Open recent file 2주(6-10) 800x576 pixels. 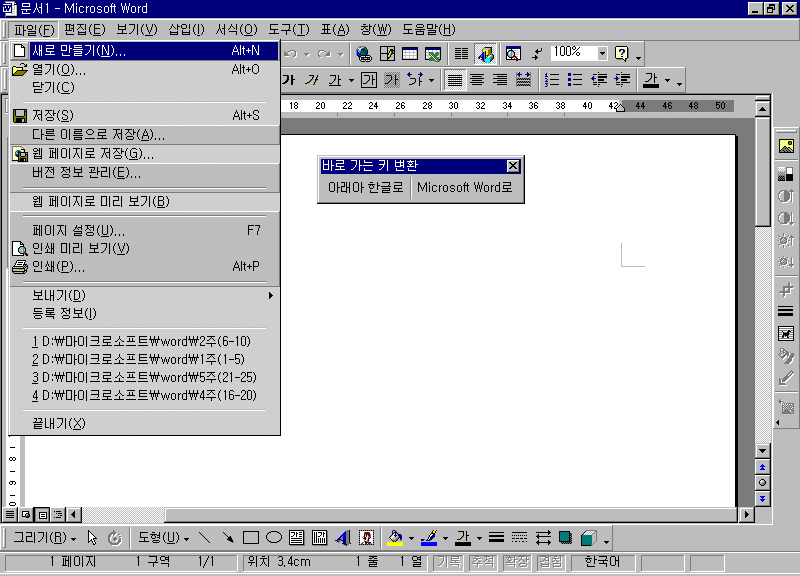(x=144, y=341)
